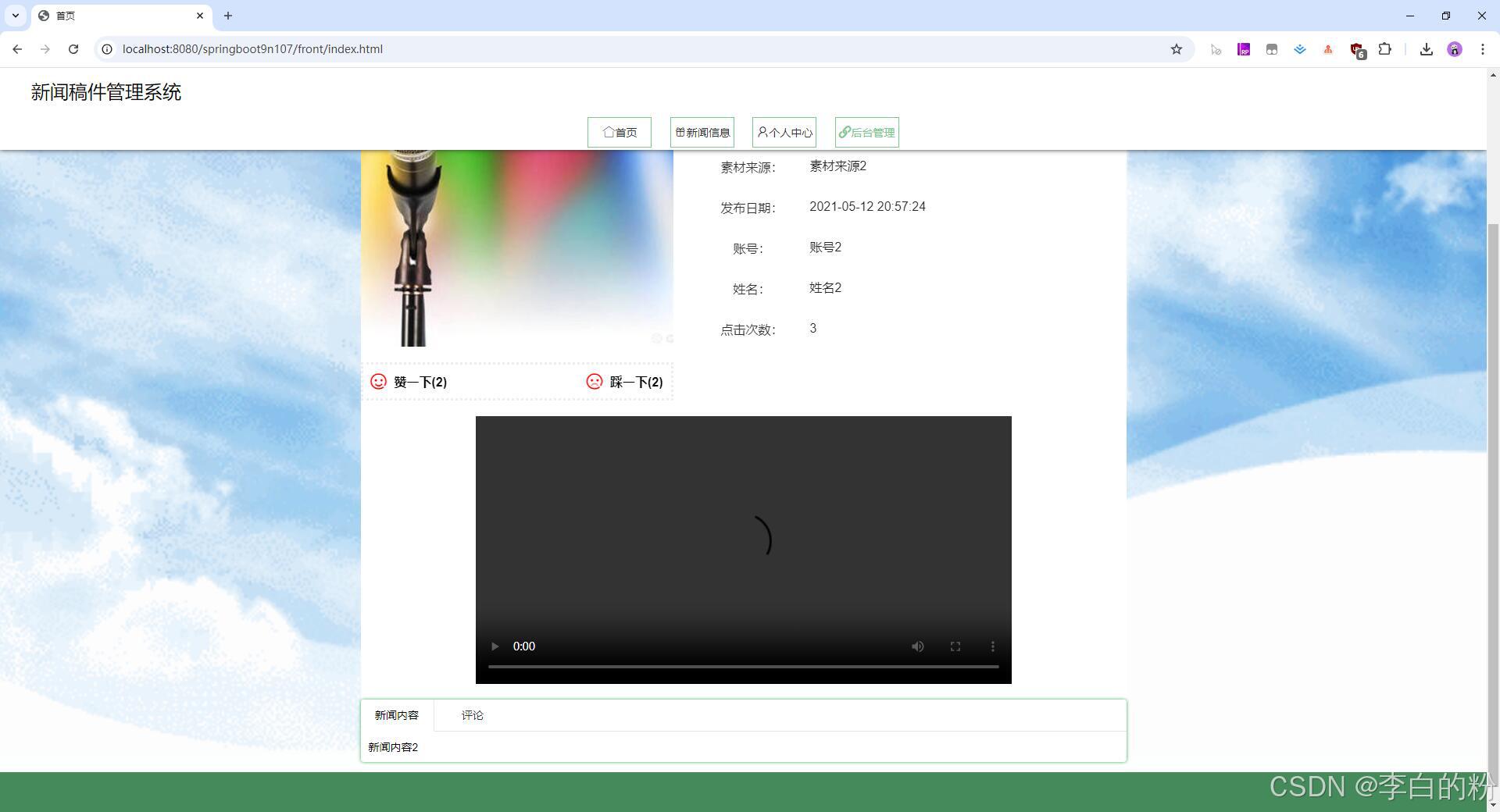This screenshot has height=812, width=1500.
Task: Switch to the 新闻内容 tab
Action: (x=397, y=715)
